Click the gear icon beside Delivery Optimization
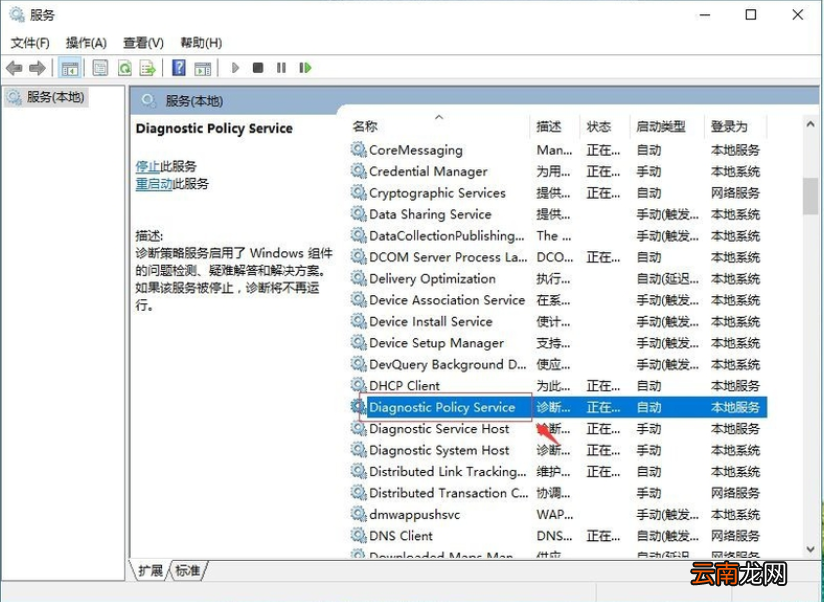This screenshot has height=602, width=824. click(x=358, y=278)
